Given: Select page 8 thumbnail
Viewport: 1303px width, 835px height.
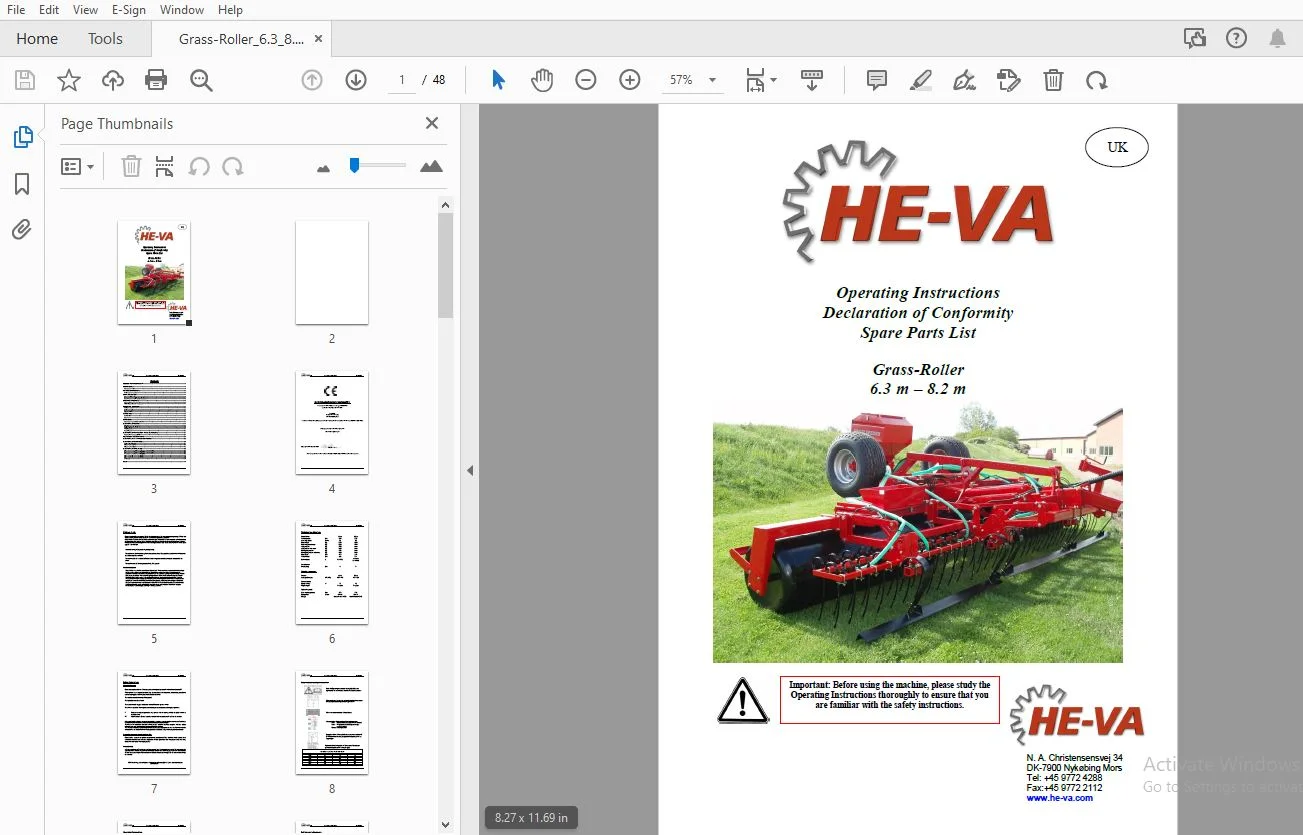Looking at the screenshot, I should click(x=332, y=723).
